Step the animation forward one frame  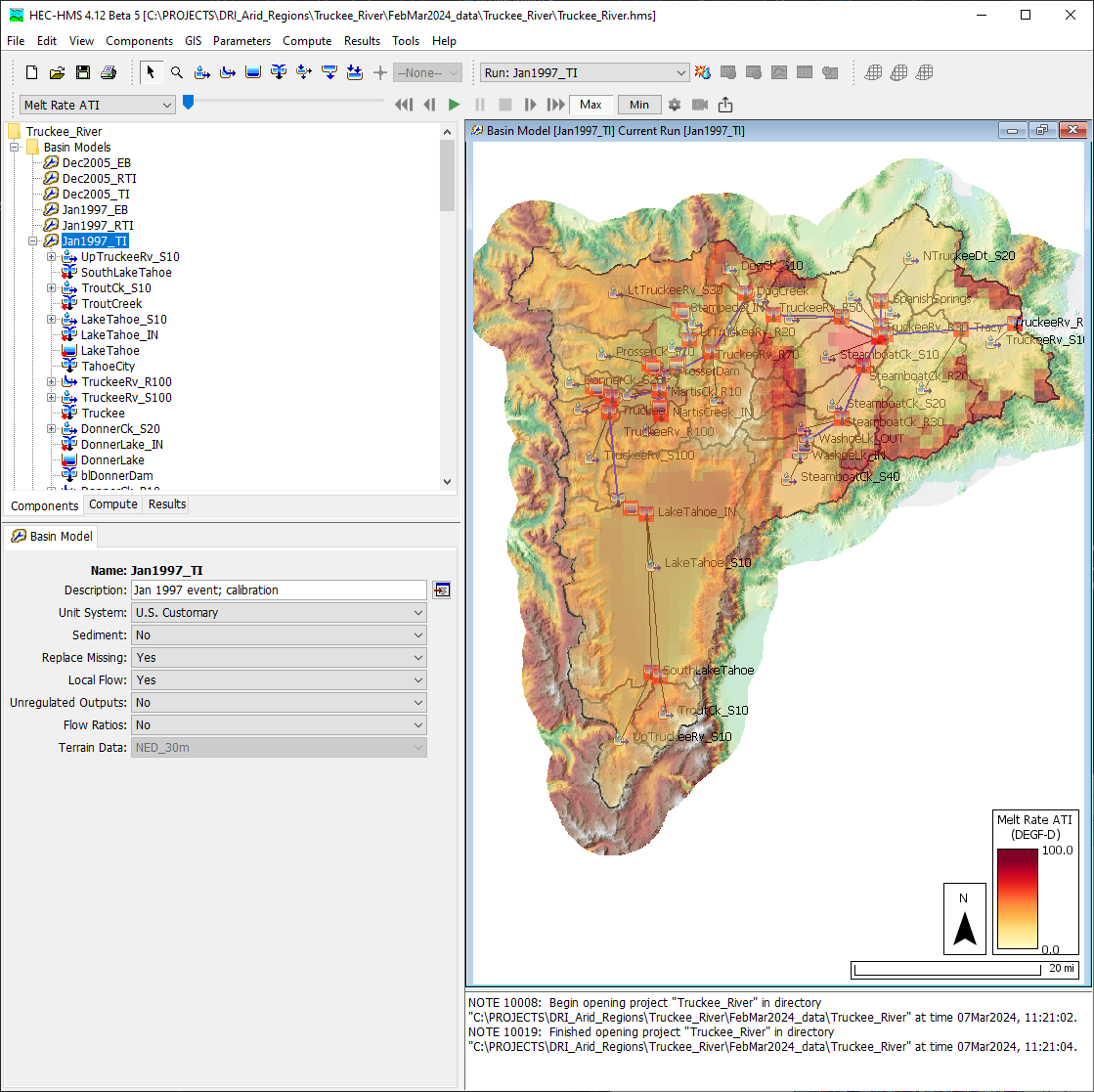coord(530,105)
